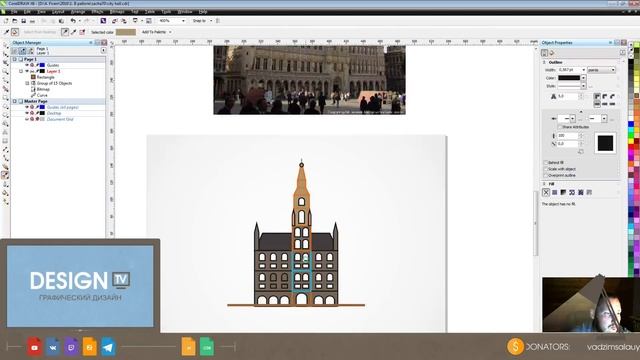
Task: Select the Fountain fill icon in Fill section
Action: tap(563, 192)
